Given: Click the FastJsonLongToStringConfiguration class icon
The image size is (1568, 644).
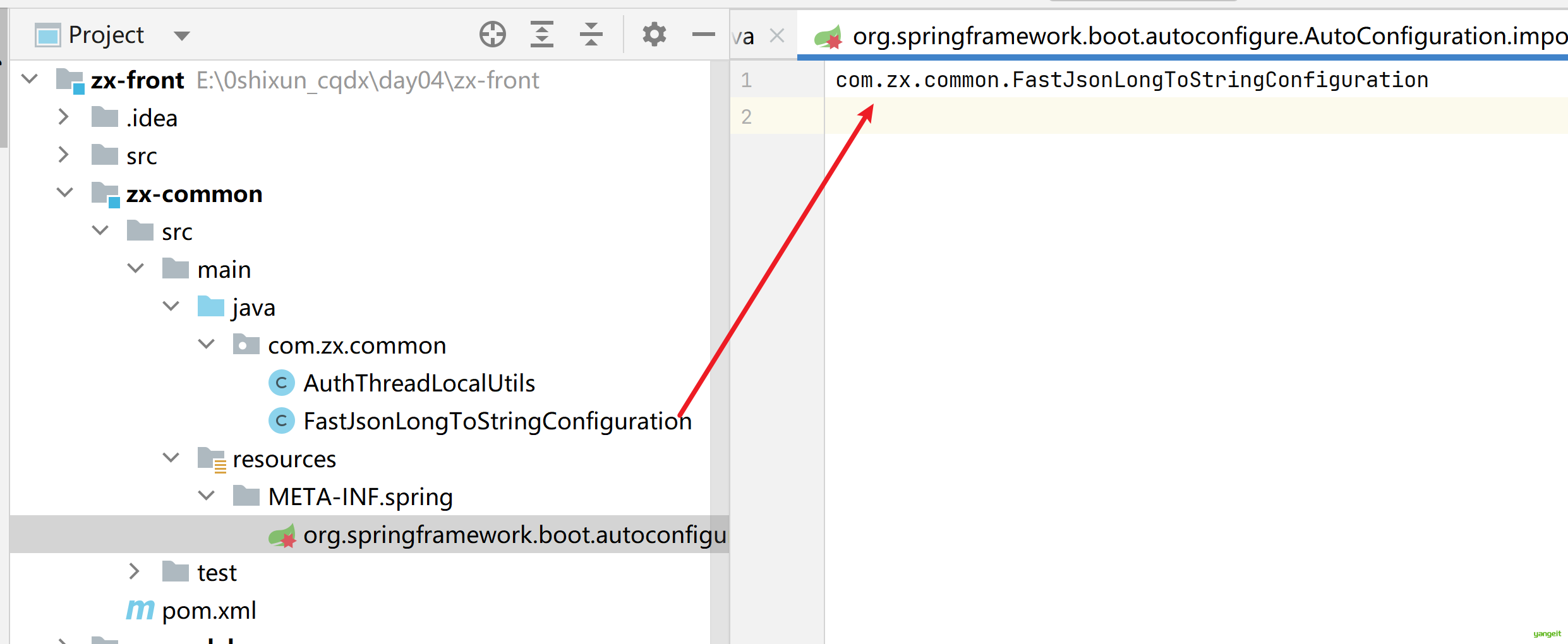Looking at the screenshot, I should point(281,420).
